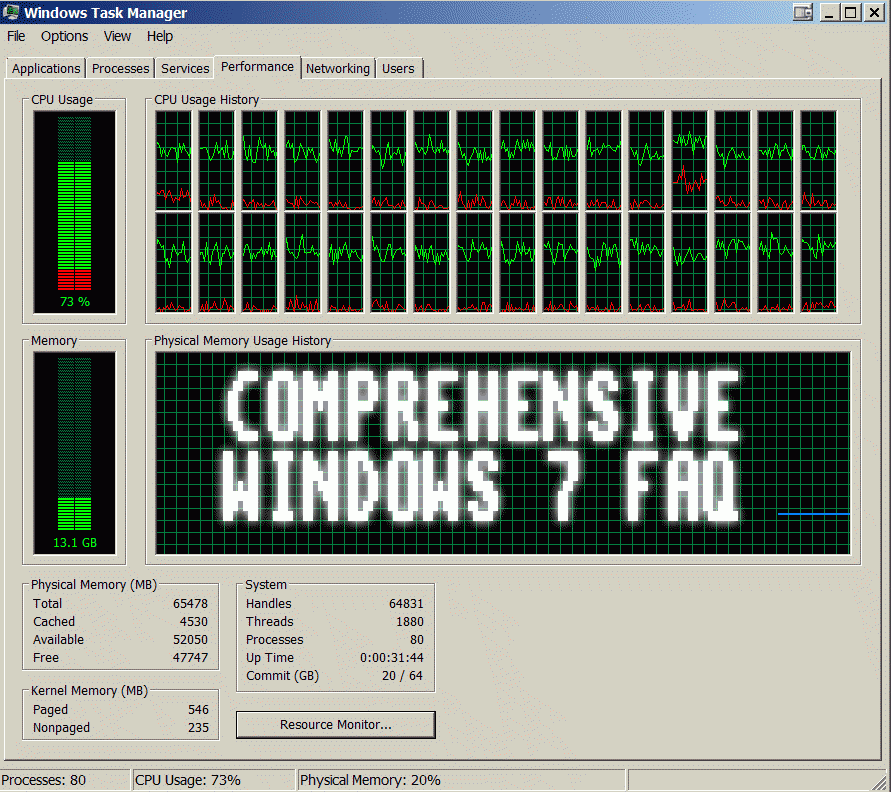Select the Performance tab
Viewport: 891px width, 792px height.
point(257,67)
